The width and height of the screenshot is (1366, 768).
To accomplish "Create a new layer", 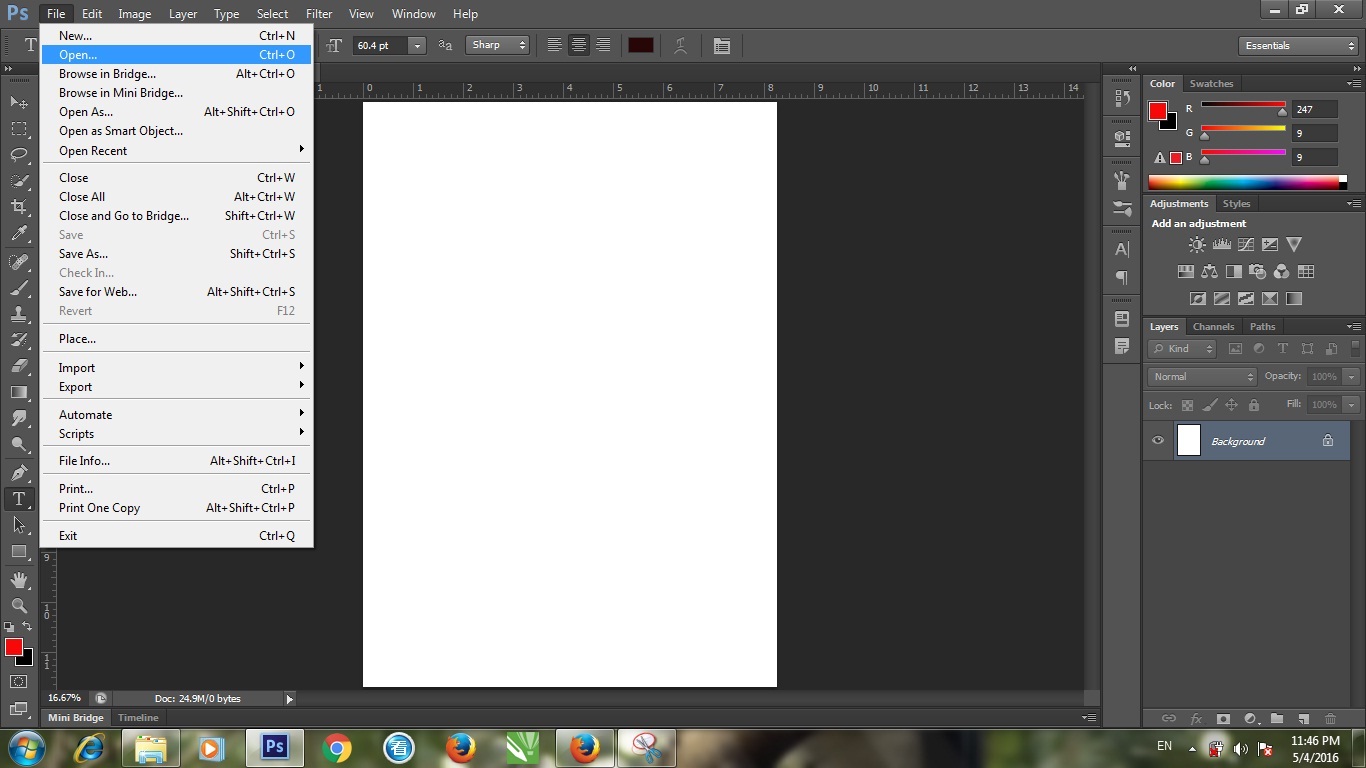I will (1303, 718).
